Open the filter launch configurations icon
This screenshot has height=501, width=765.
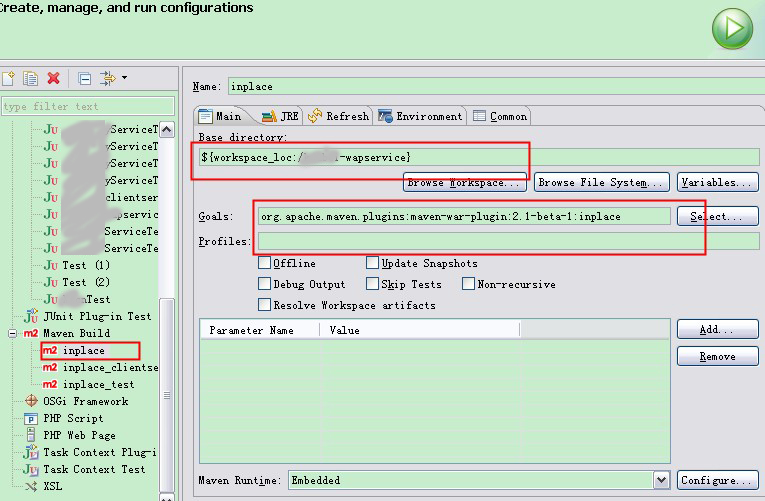click(x=107, y=78)
